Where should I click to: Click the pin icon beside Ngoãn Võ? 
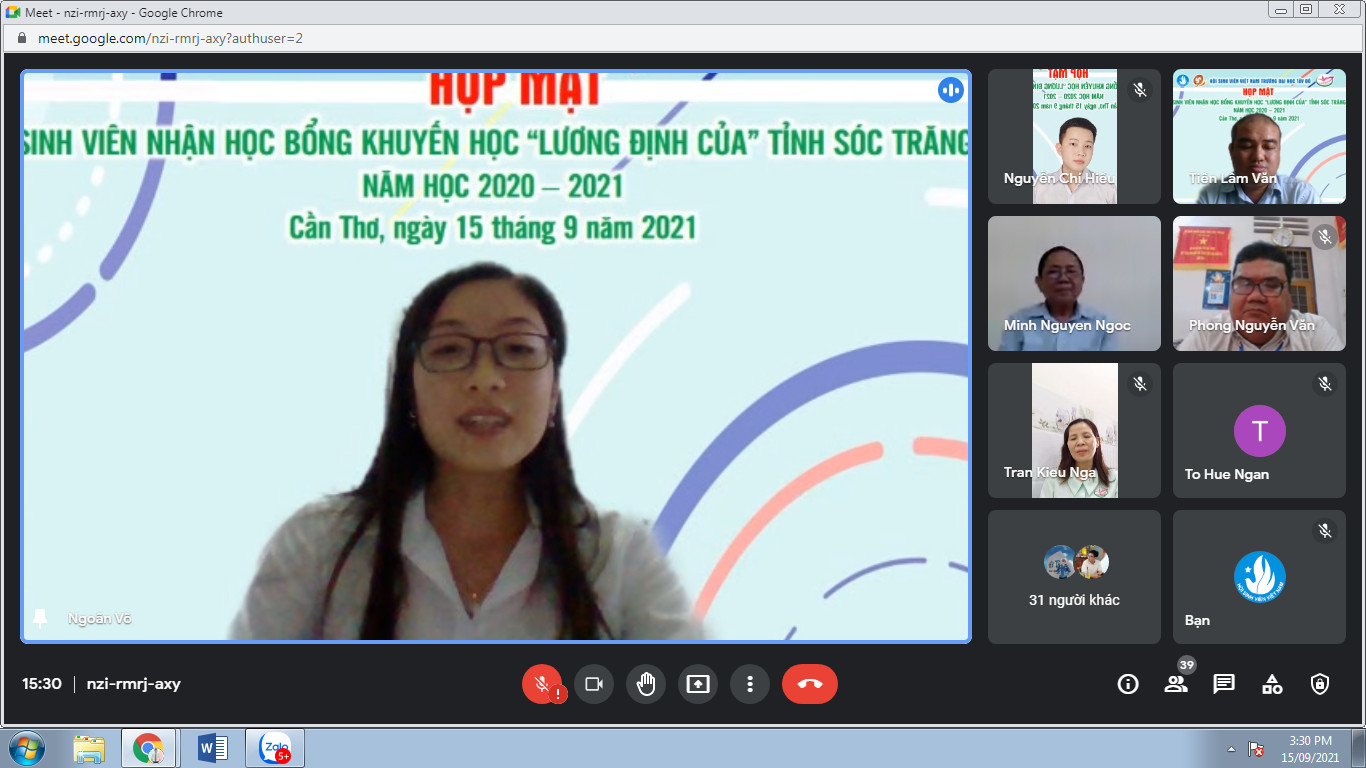[40, 618]
